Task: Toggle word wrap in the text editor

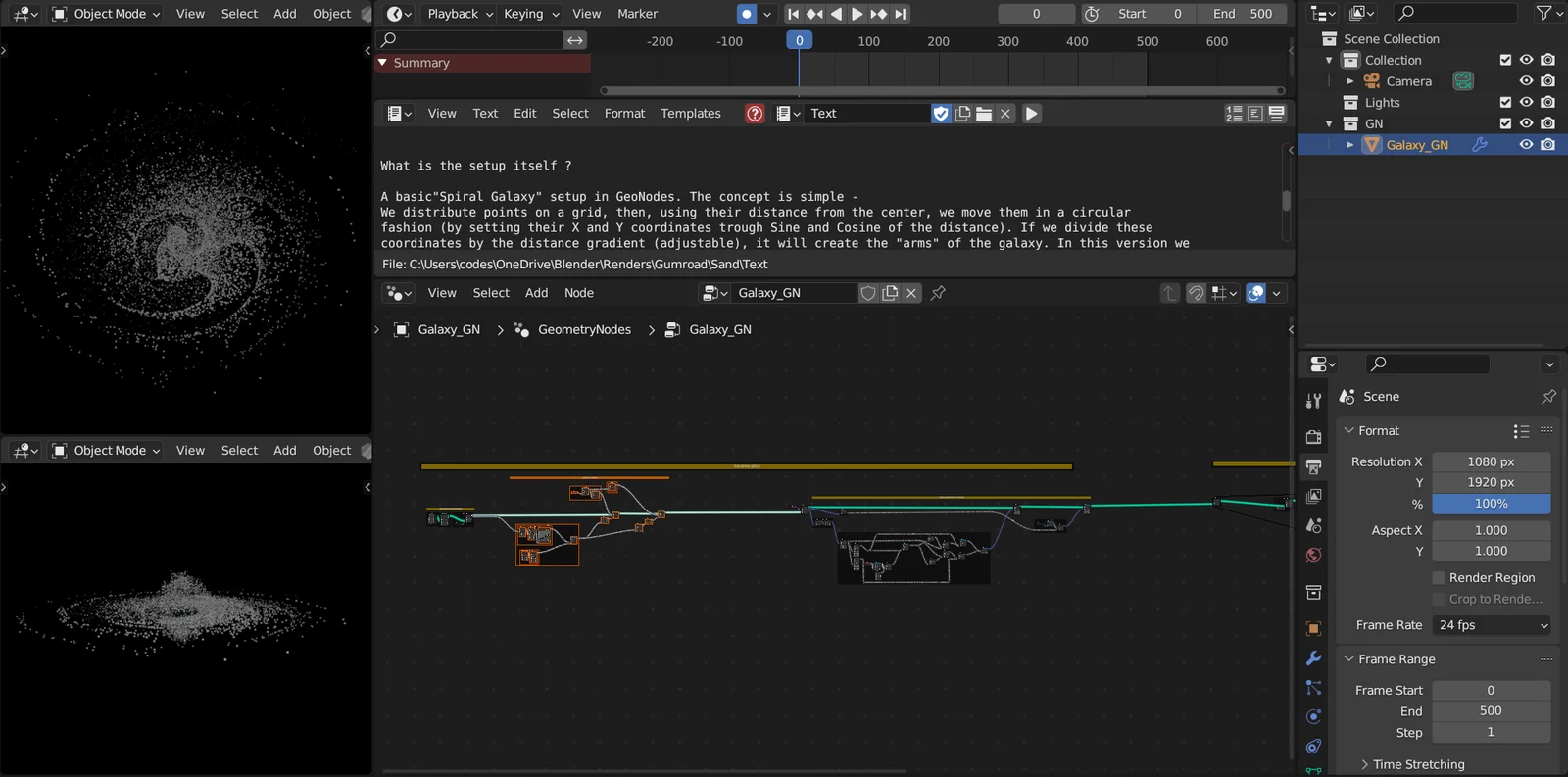Action: click(1255, 114)
